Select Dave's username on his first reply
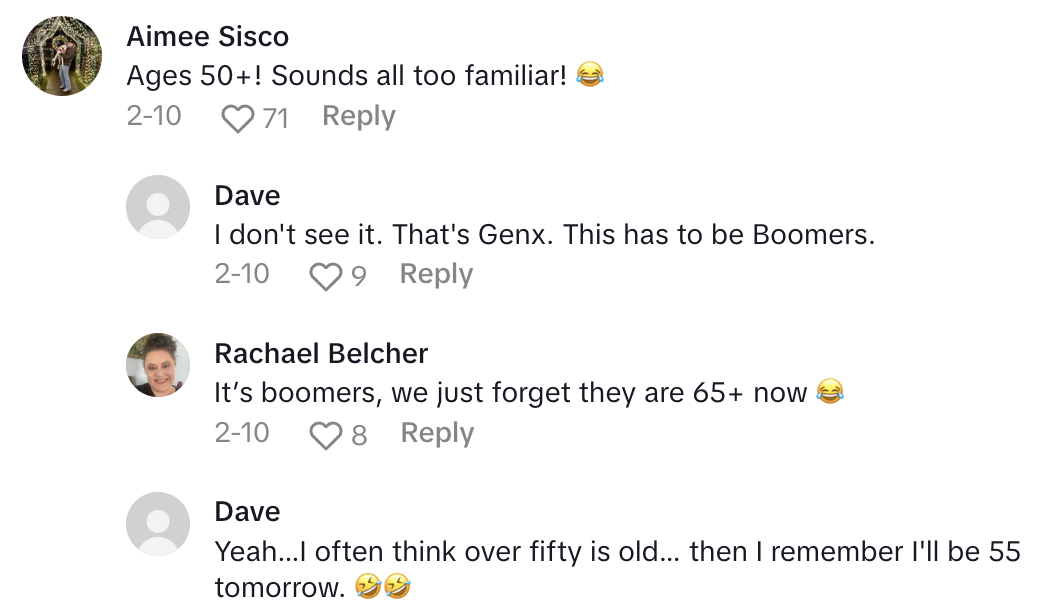This screenshot has height=608, width=1060. click(247, 195)
